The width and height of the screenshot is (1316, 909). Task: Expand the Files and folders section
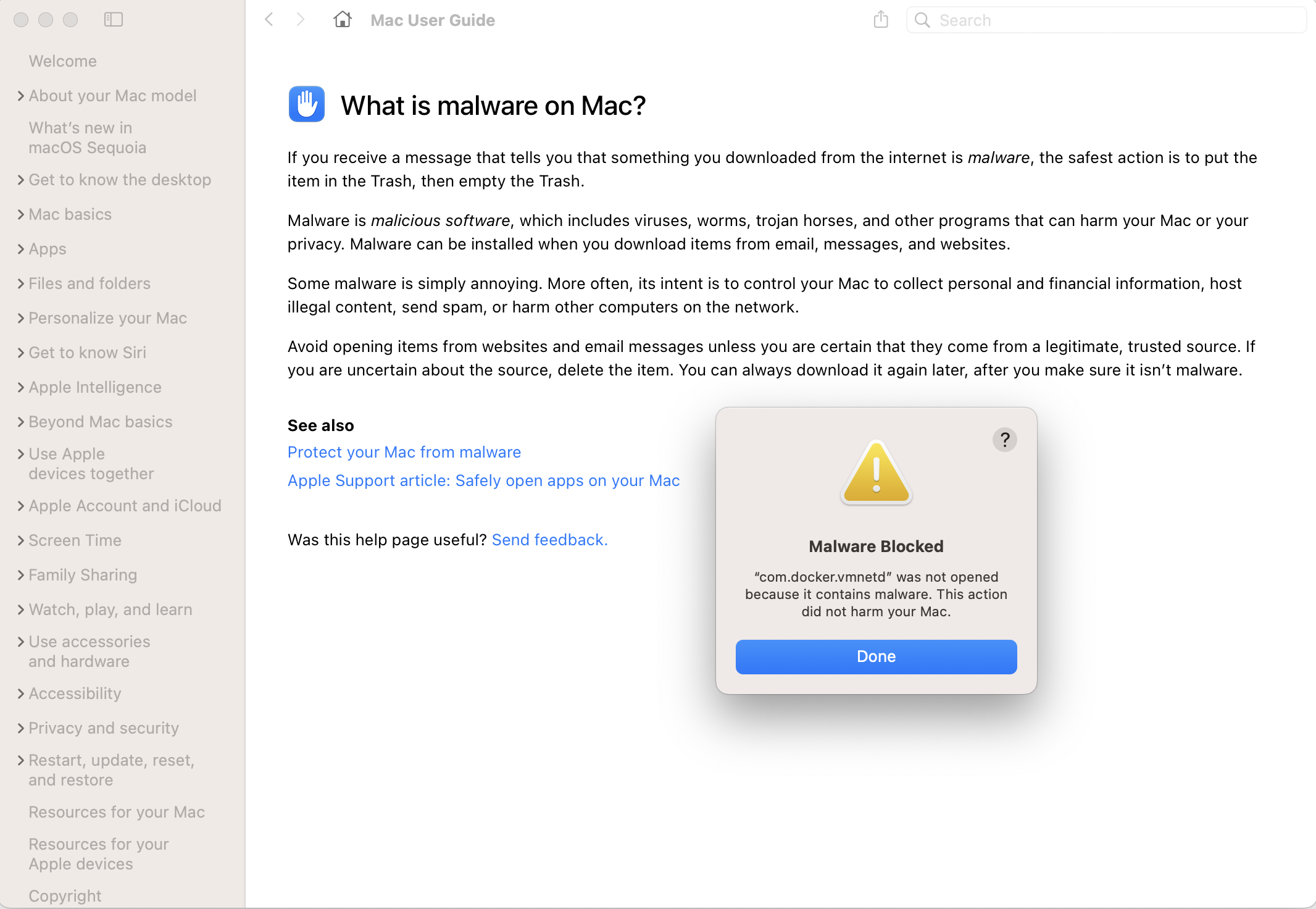point(89,283)
